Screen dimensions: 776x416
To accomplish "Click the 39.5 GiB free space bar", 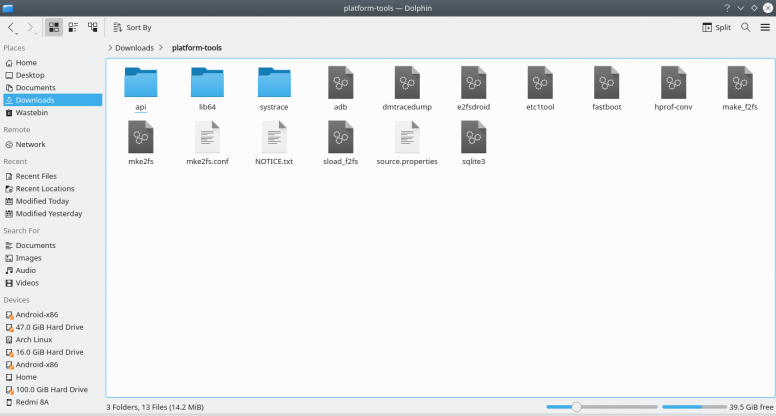I will click(x=694, y=407).
